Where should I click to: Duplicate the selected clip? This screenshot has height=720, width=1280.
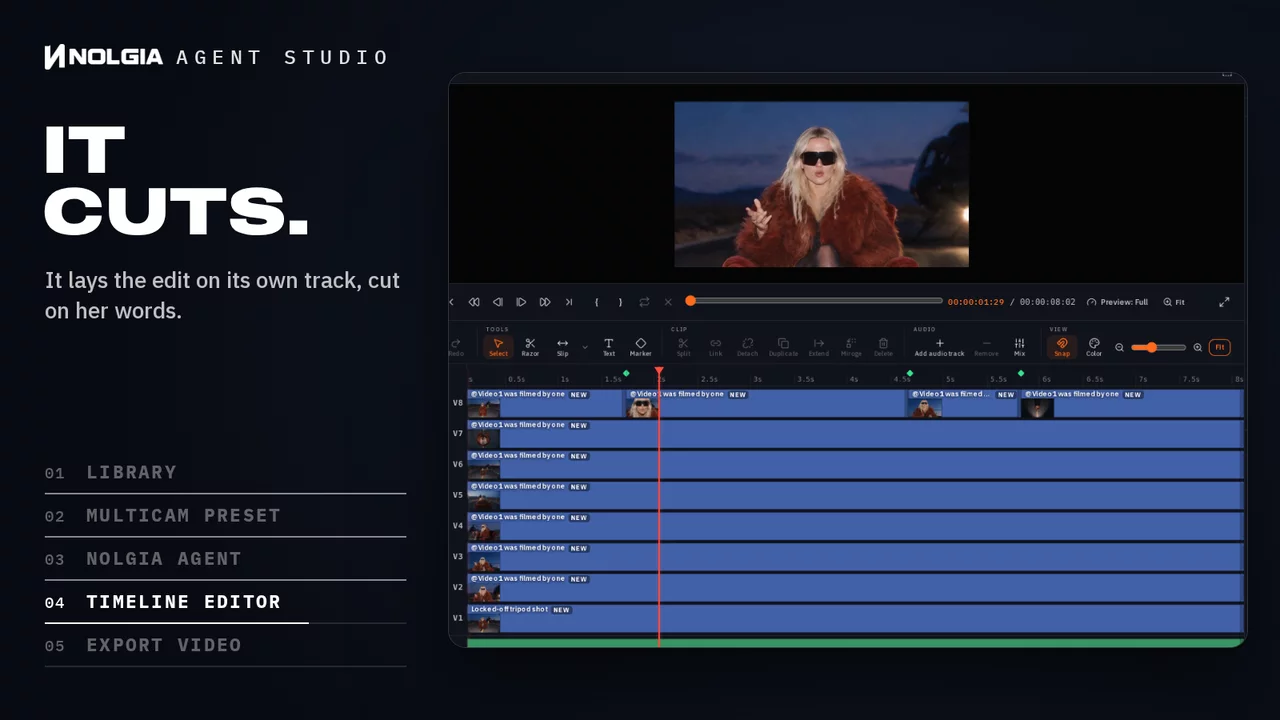[783, 346]
